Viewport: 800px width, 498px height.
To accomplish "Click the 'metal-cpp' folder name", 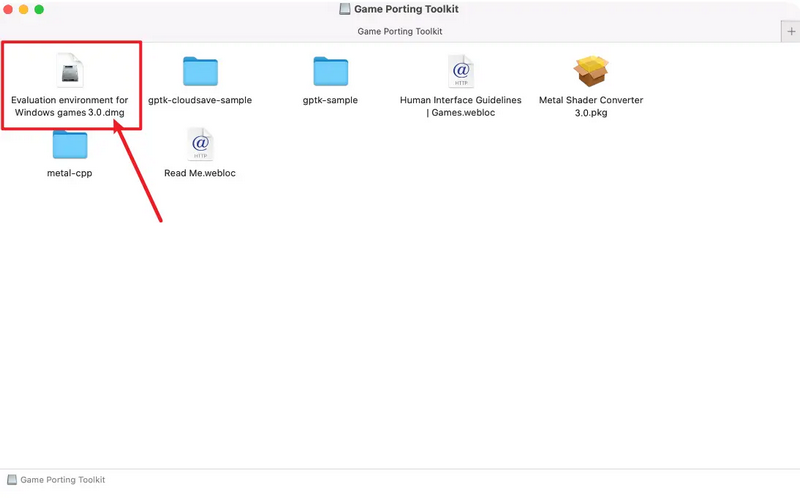I will coord(69,173).
